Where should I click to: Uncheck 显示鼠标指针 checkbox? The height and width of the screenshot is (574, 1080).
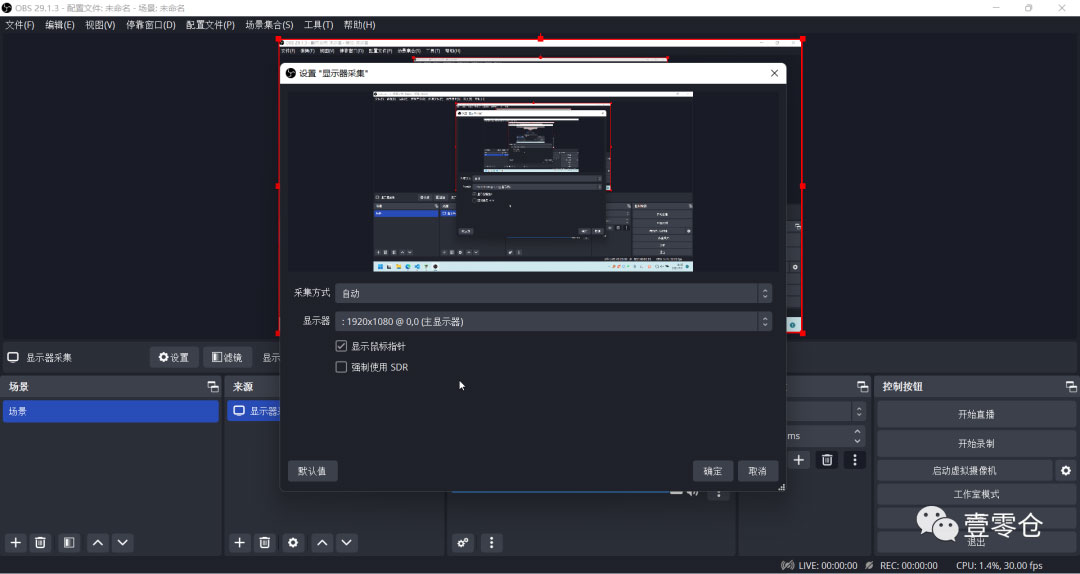(342, 346)
